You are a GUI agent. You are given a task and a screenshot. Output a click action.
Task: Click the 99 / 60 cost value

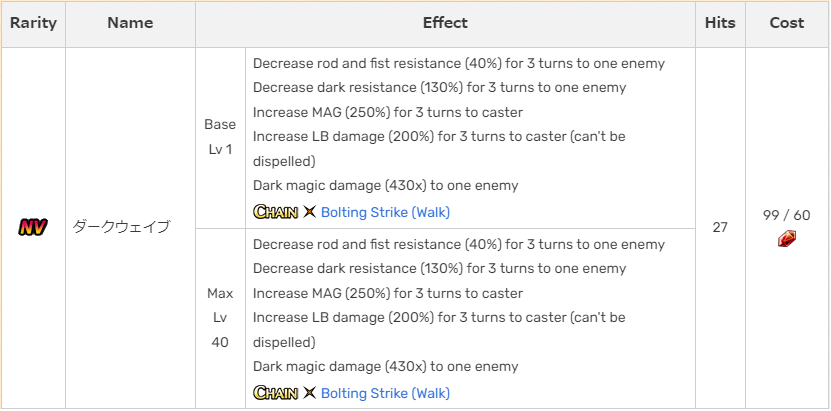tap(787, 215)
